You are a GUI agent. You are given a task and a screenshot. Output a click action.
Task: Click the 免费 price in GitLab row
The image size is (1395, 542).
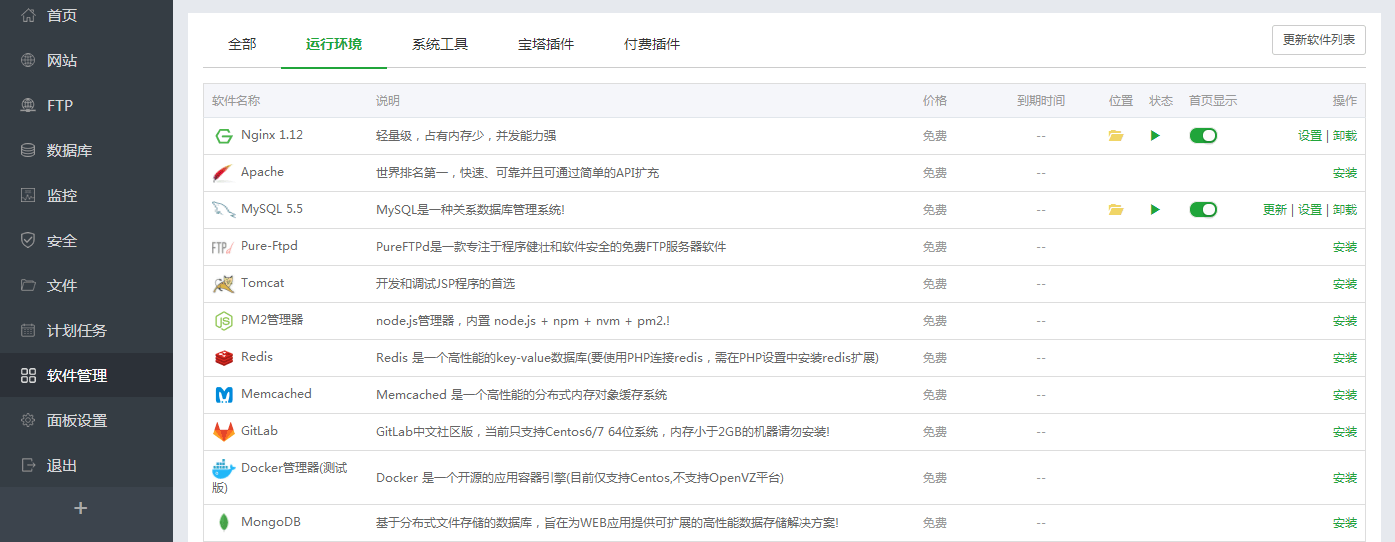pos(935,432)
